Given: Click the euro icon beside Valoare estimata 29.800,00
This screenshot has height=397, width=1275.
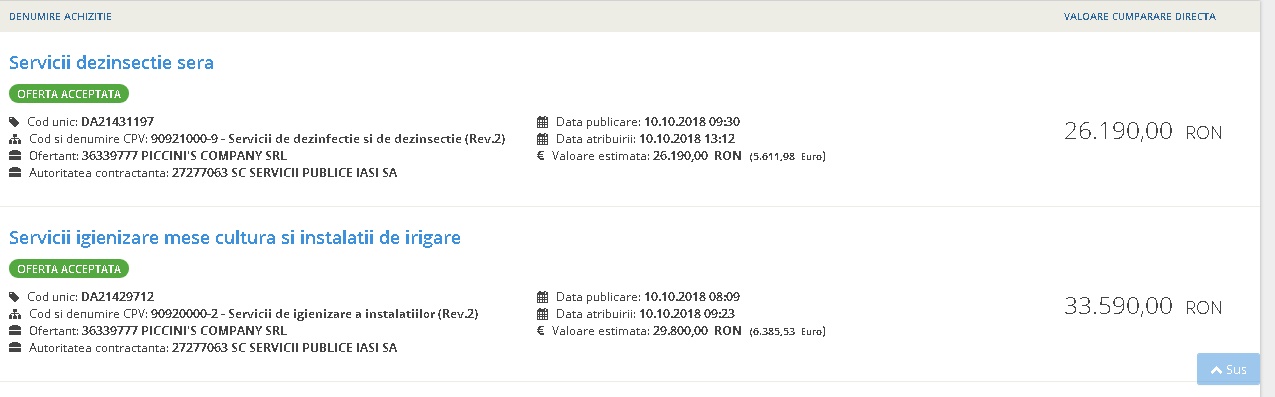Looking at the screenshot, I should pos(541,331).
